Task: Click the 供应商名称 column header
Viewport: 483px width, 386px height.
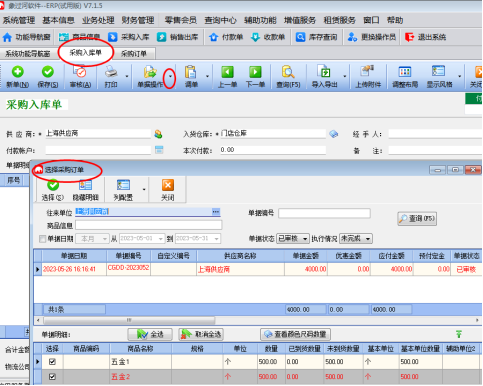Action: (240, 256)
